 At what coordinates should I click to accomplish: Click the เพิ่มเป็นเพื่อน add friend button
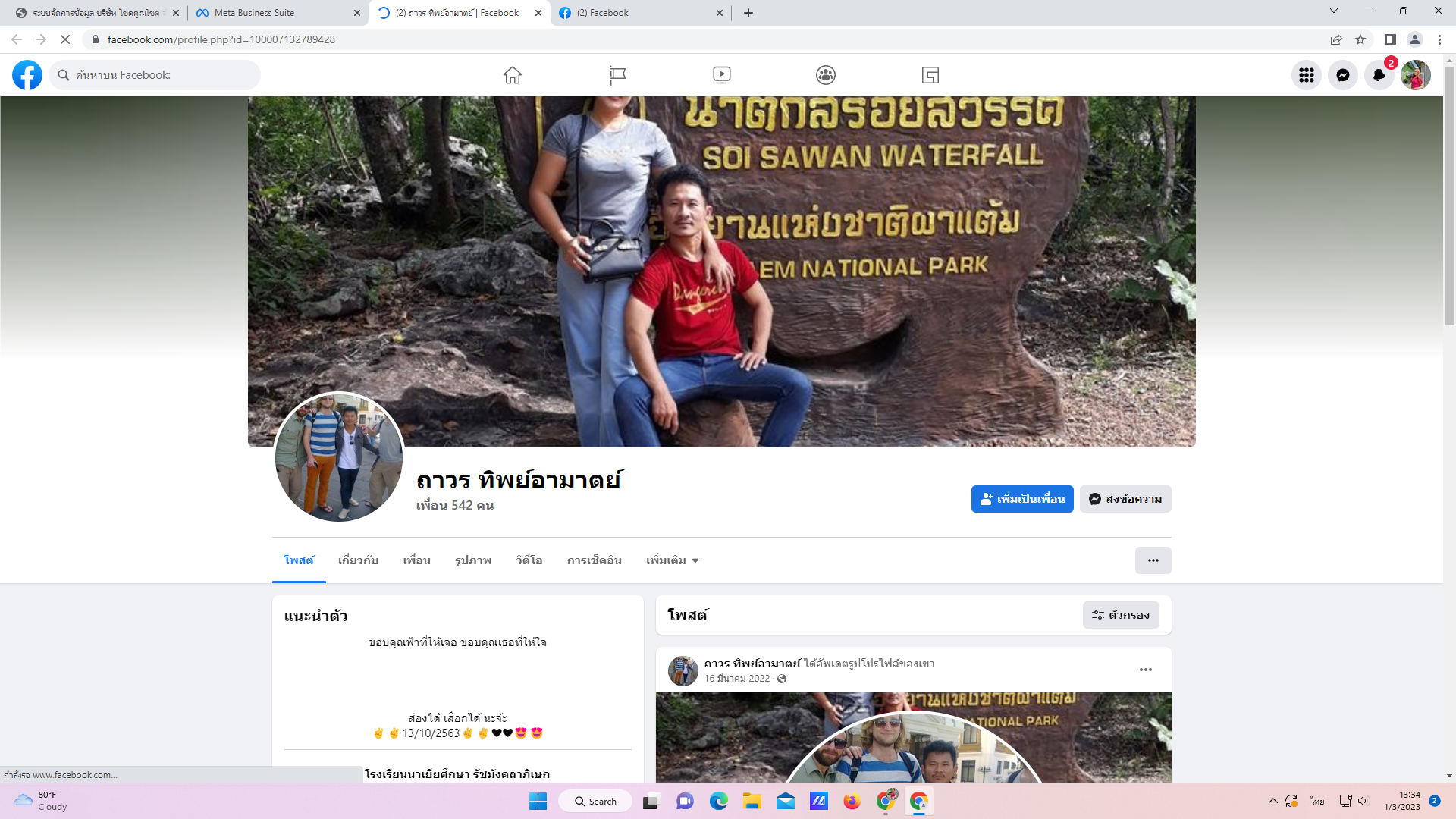(x=1021, y=499)
